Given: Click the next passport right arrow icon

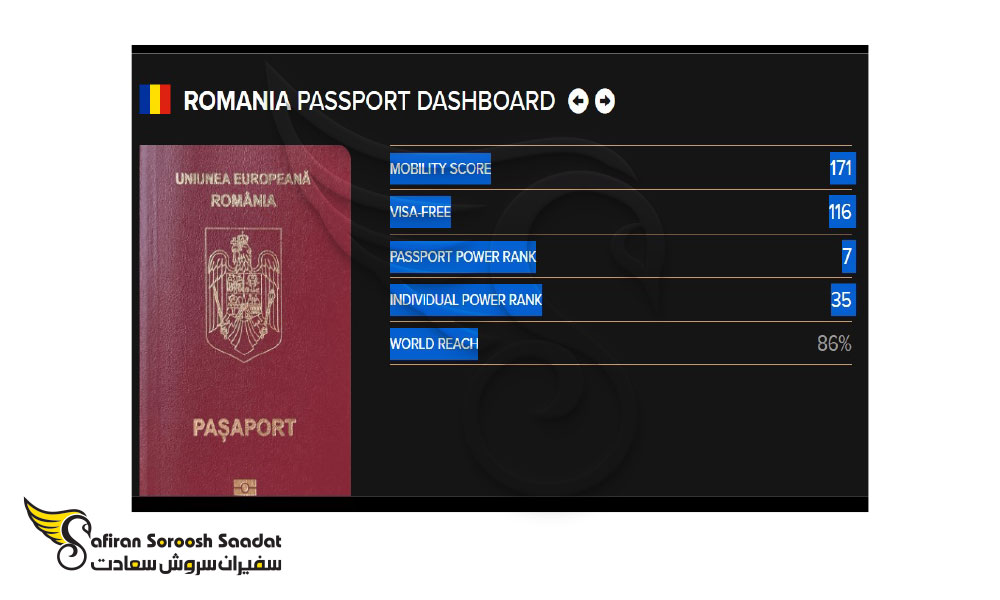Looking at the screenshot, I should pyautogui.click(x=605, y=101).
